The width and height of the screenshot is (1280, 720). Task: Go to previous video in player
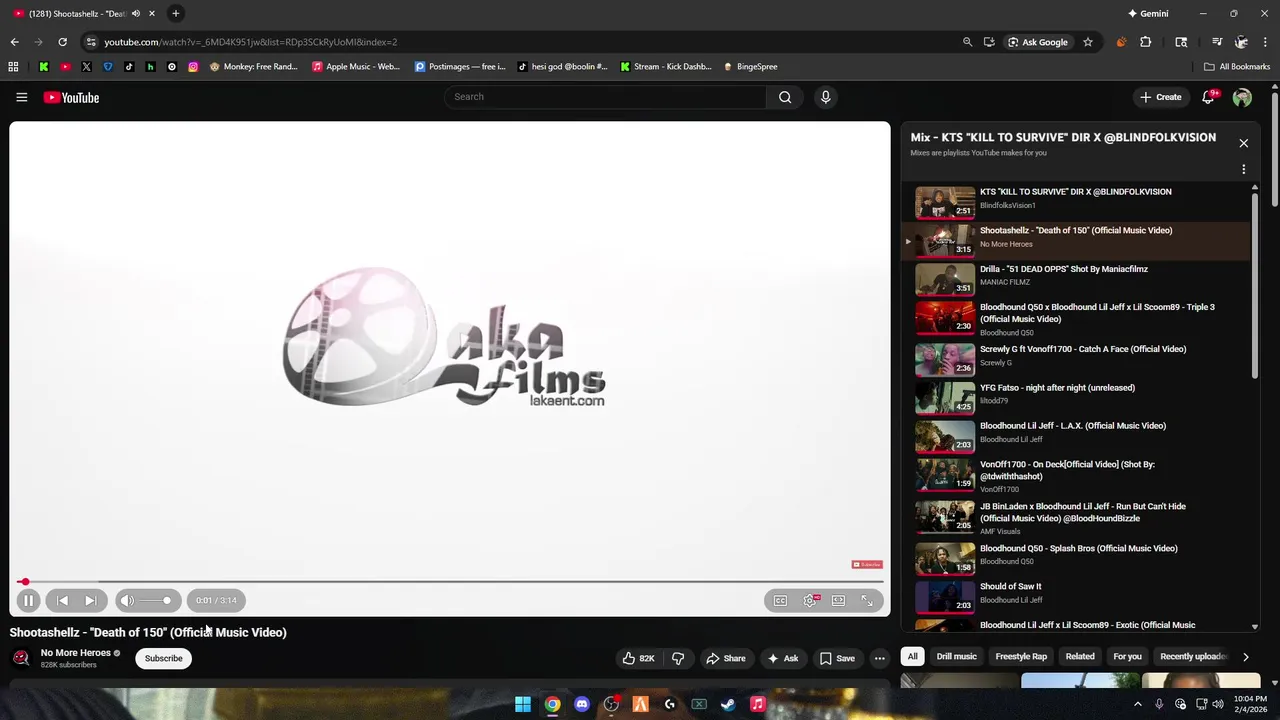[x=62, y=600]
